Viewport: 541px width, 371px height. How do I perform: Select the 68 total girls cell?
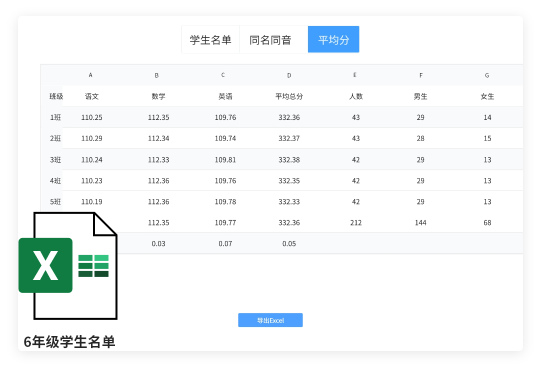[487, 223]
